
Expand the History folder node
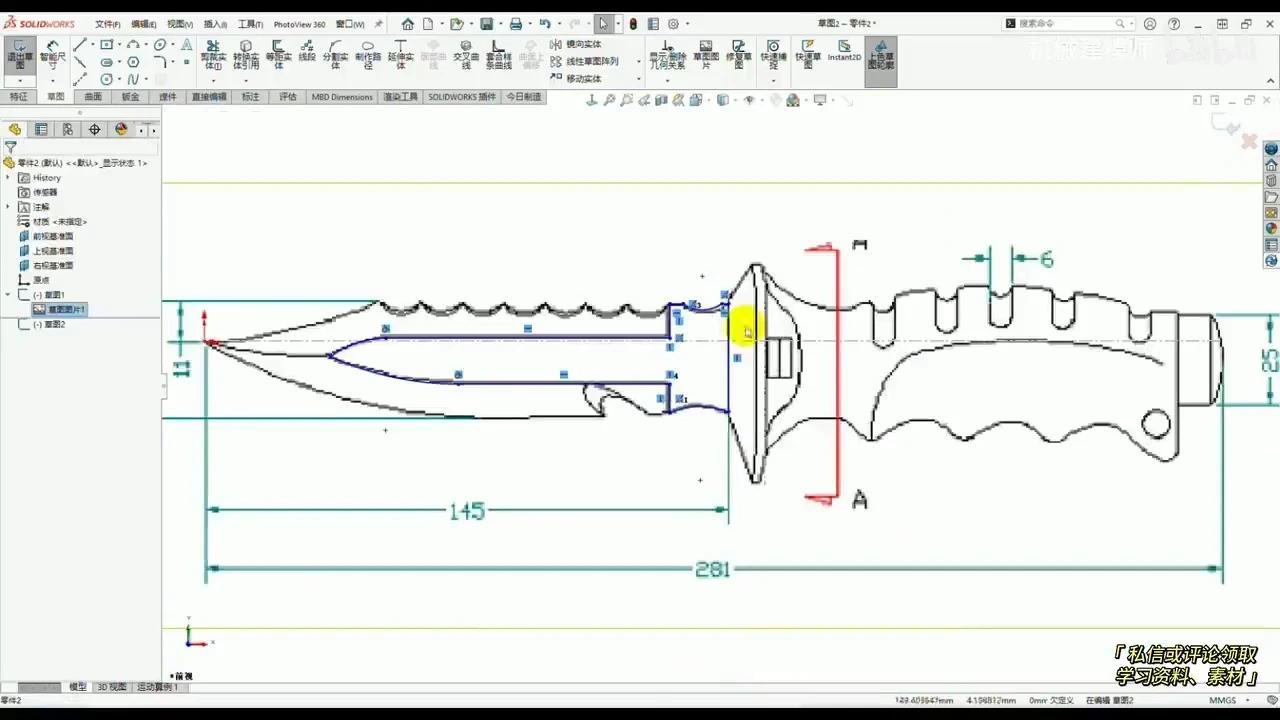[8, 177]
